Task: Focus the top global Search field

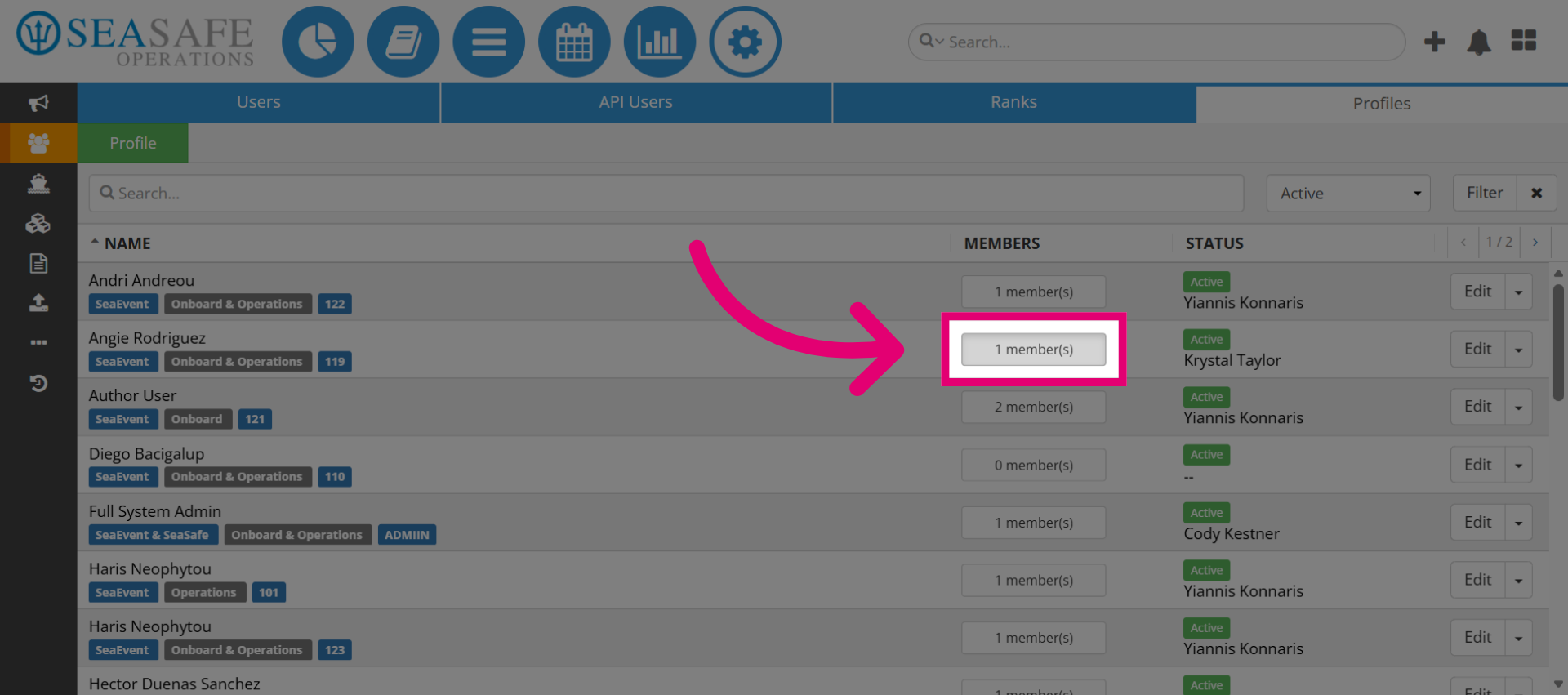Action: coord(1156,42)
